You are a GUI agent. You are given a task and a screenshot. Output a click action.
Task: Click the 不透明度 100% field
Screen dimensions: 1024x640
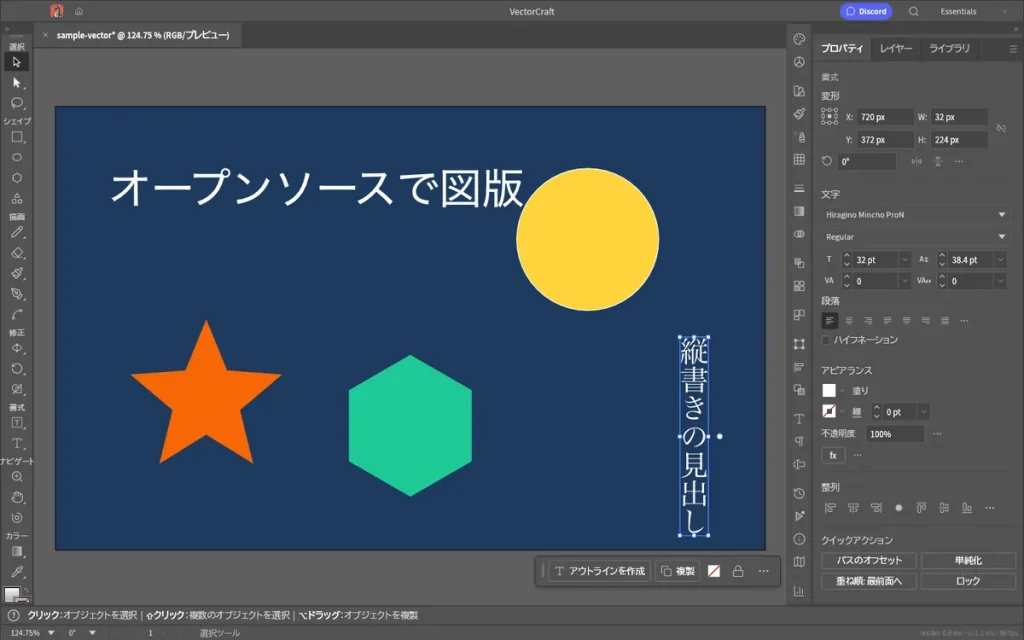pos(895,434)
